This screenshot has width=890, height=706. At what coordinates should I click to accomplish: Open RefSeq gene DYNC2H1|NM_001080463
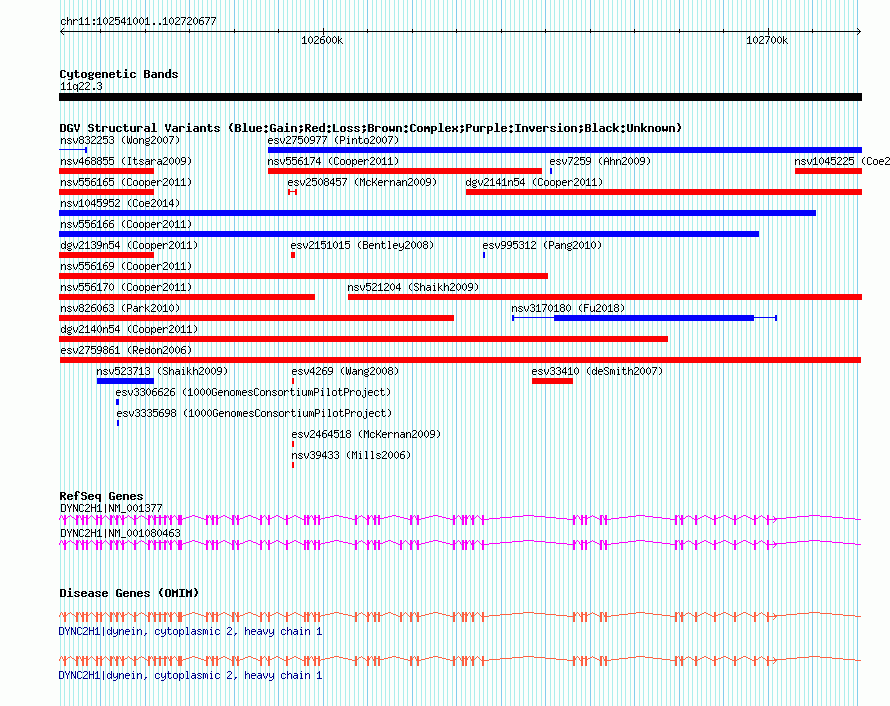tap(120, 533)
